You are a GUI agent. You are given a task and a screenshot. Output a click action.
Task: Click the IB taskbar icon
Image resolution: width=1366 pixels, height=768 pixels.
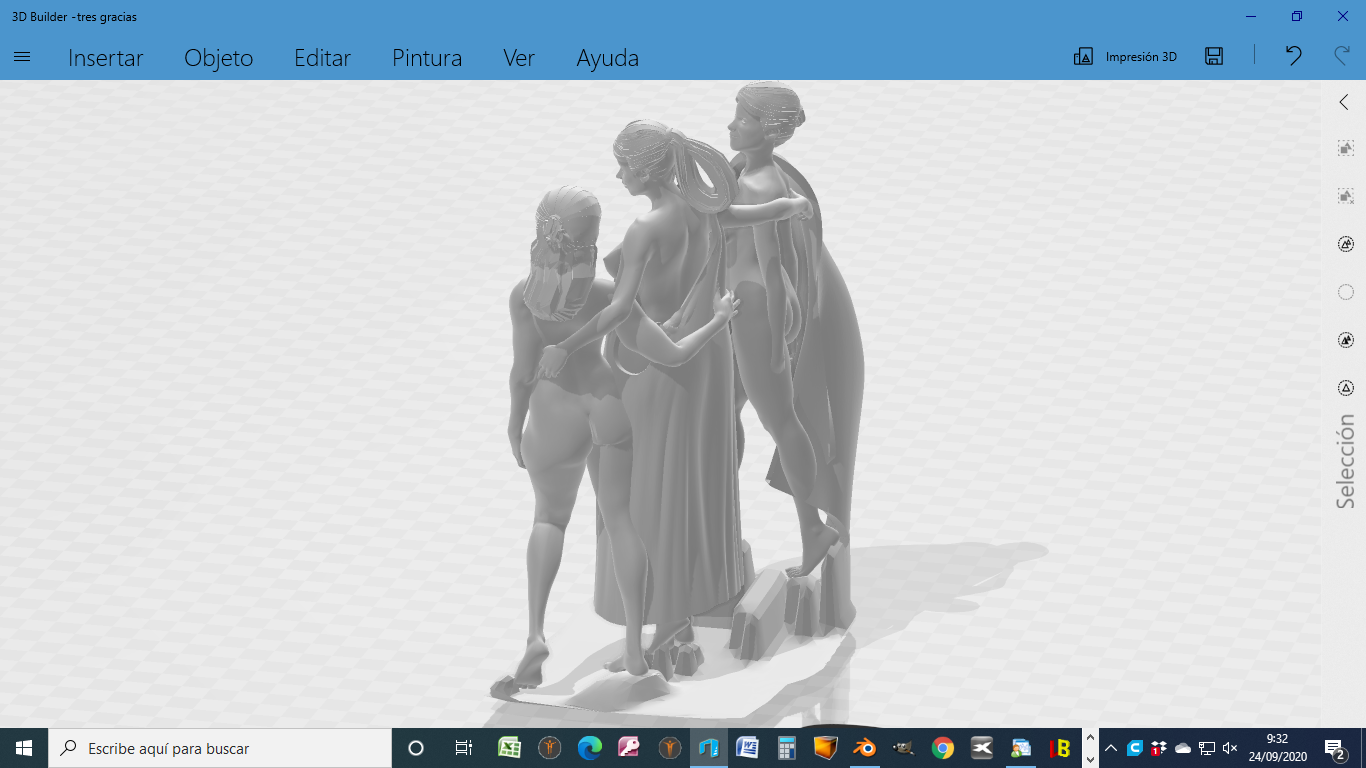coord(1060,748)
